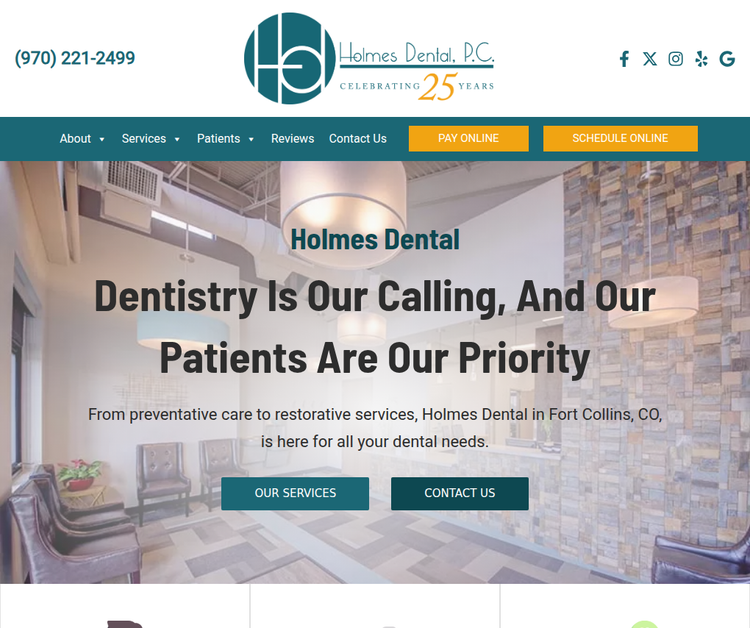Open the Patients menu item
This screenshot has height=628, width=750.
pyautogui.click(x=219, y=139)
